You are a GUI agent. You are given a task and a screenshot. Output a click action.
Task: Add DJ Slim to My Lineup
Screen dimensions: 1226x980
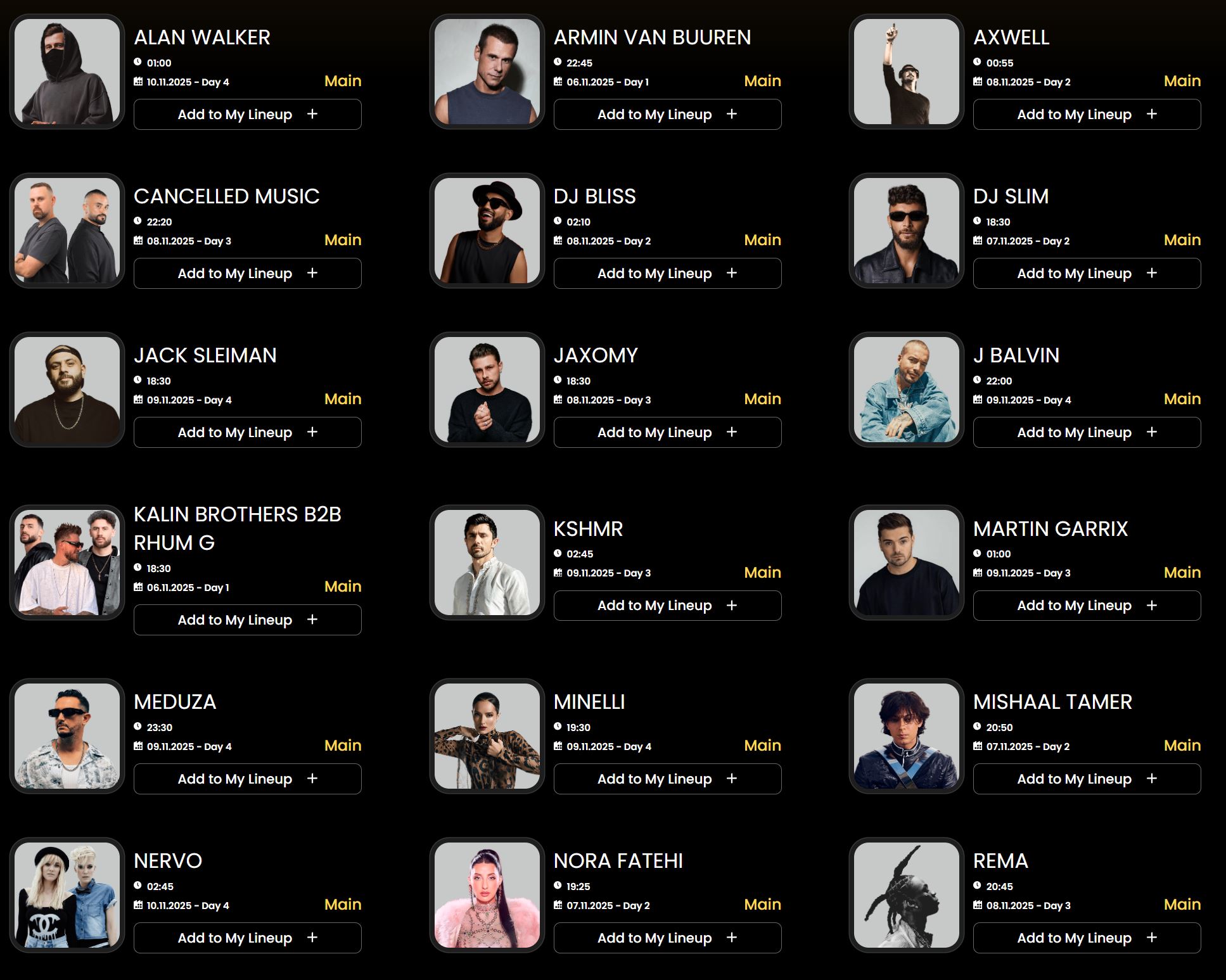[1087, 274]
